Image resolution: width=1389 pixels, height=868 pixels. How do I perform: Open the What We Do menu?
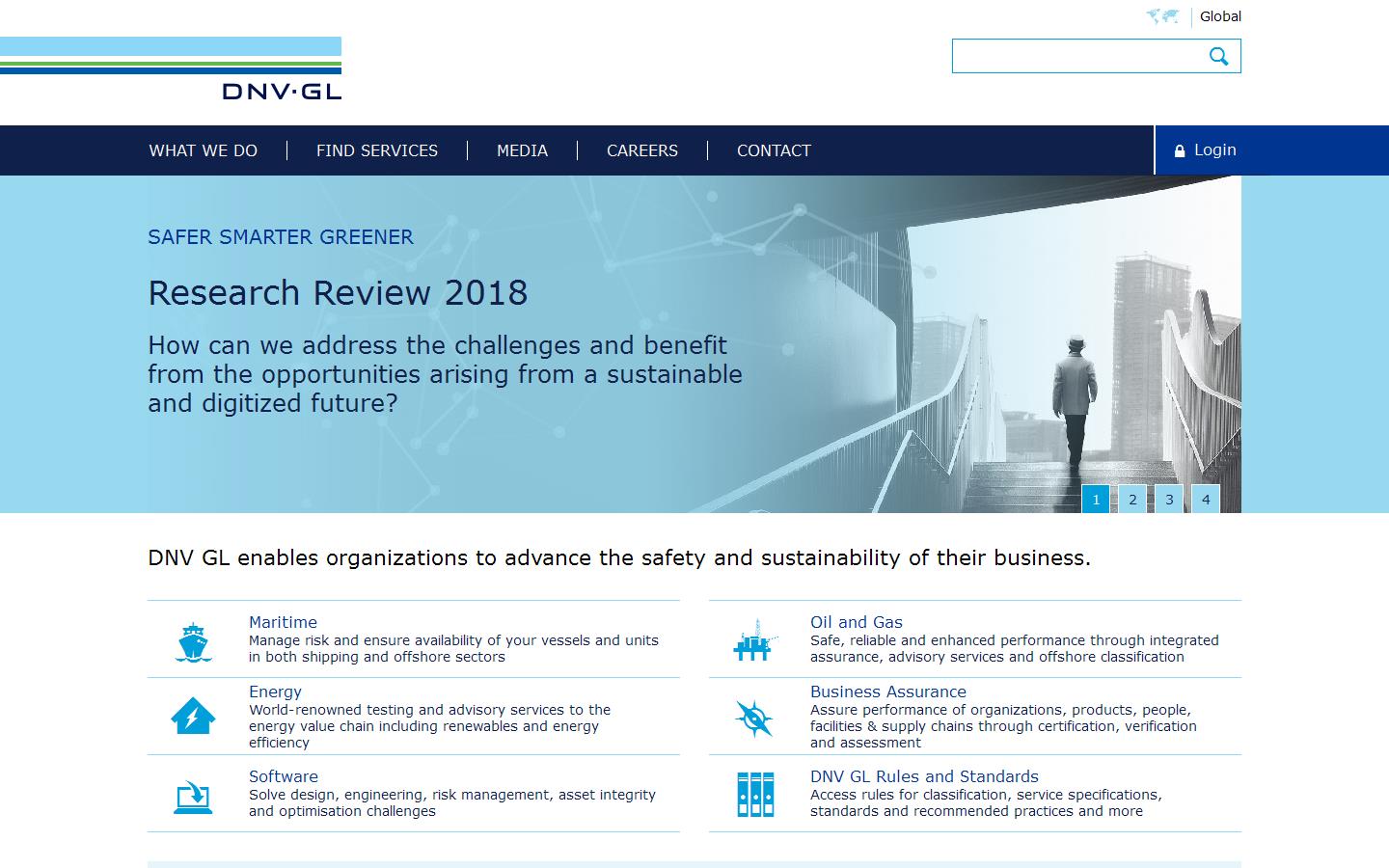203,150
